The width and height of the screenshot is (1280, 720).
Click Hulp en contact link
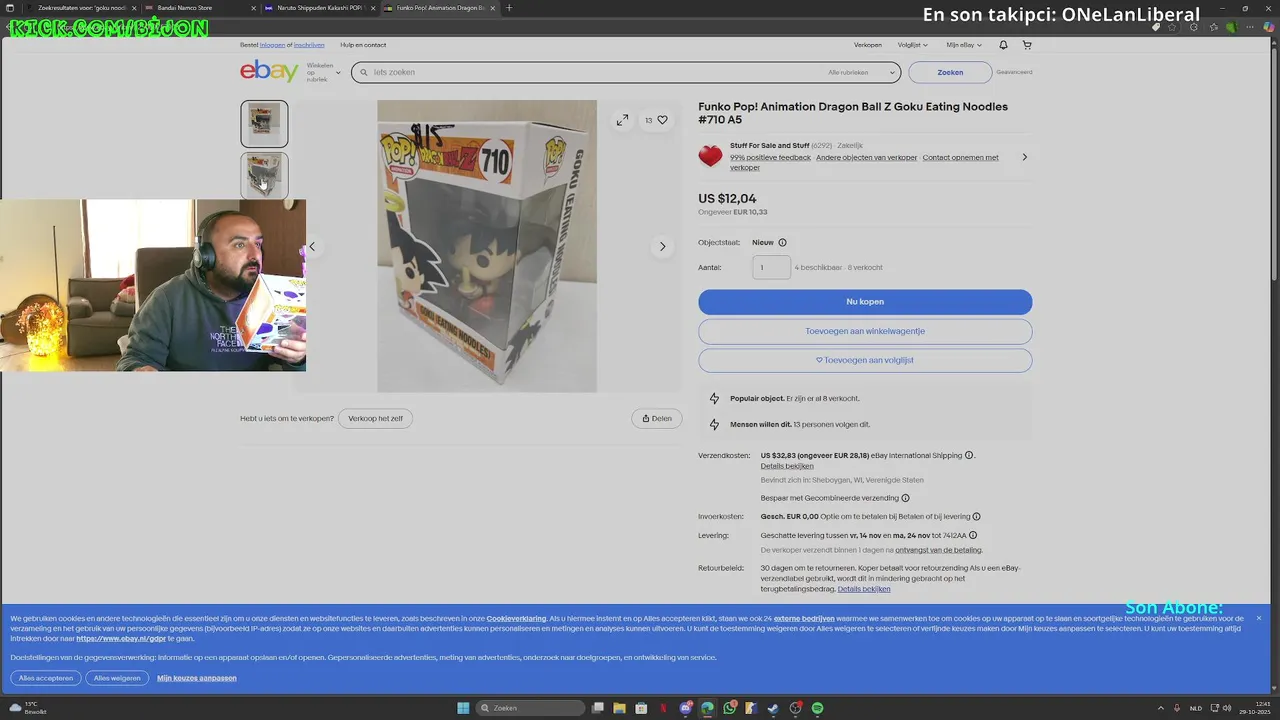pos(363,45)
